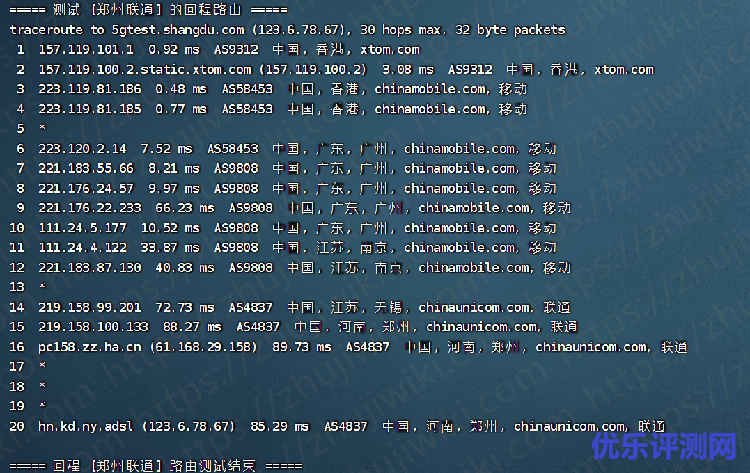750x473 pixels.
Task: Click IP 219.158.99.201 in hop 14
Action: pyautogui.click(x=90, y=308)
